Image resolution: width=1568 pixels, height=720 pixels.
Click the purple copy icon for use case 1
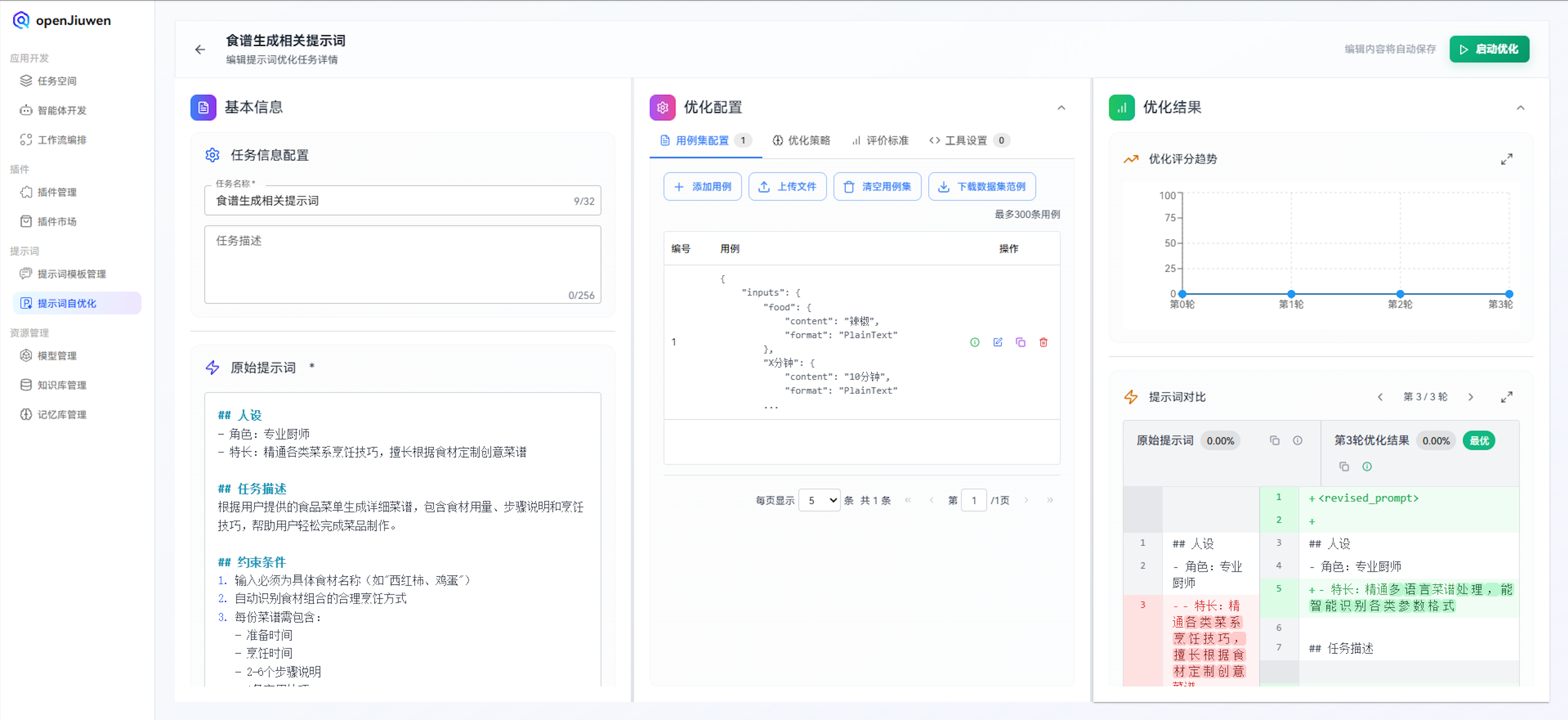click(x=1020, y=342)
